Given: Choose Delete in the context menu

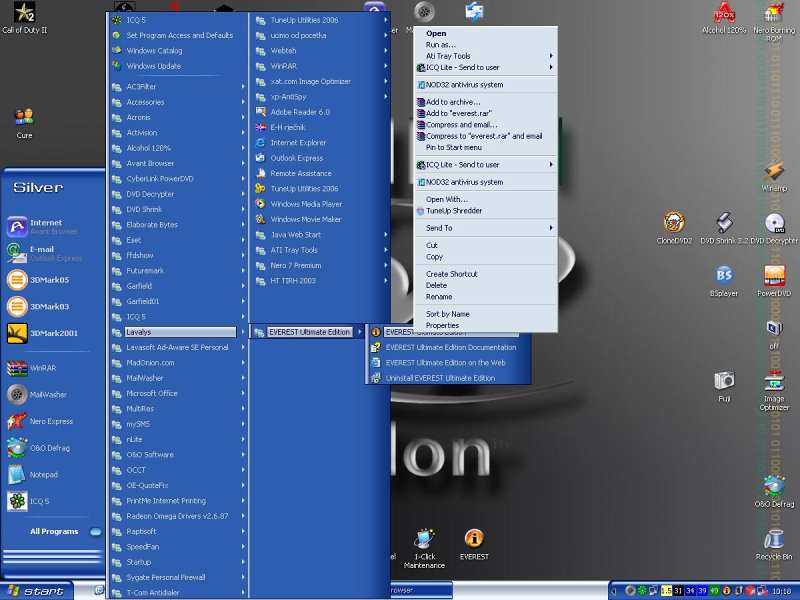Looking at the screenshot, I should tap(485, 285).
